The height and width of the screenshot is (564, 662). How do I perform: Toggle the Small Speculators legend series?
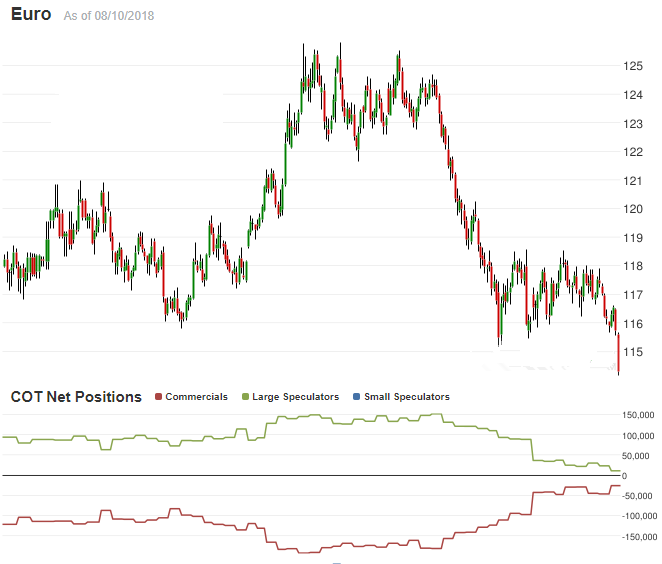click(x=406, y=397)
